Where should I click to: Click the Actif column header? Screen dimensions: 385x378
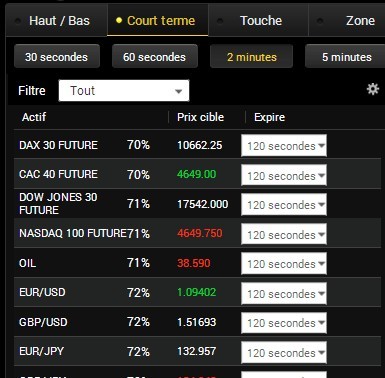click(34, 117)
